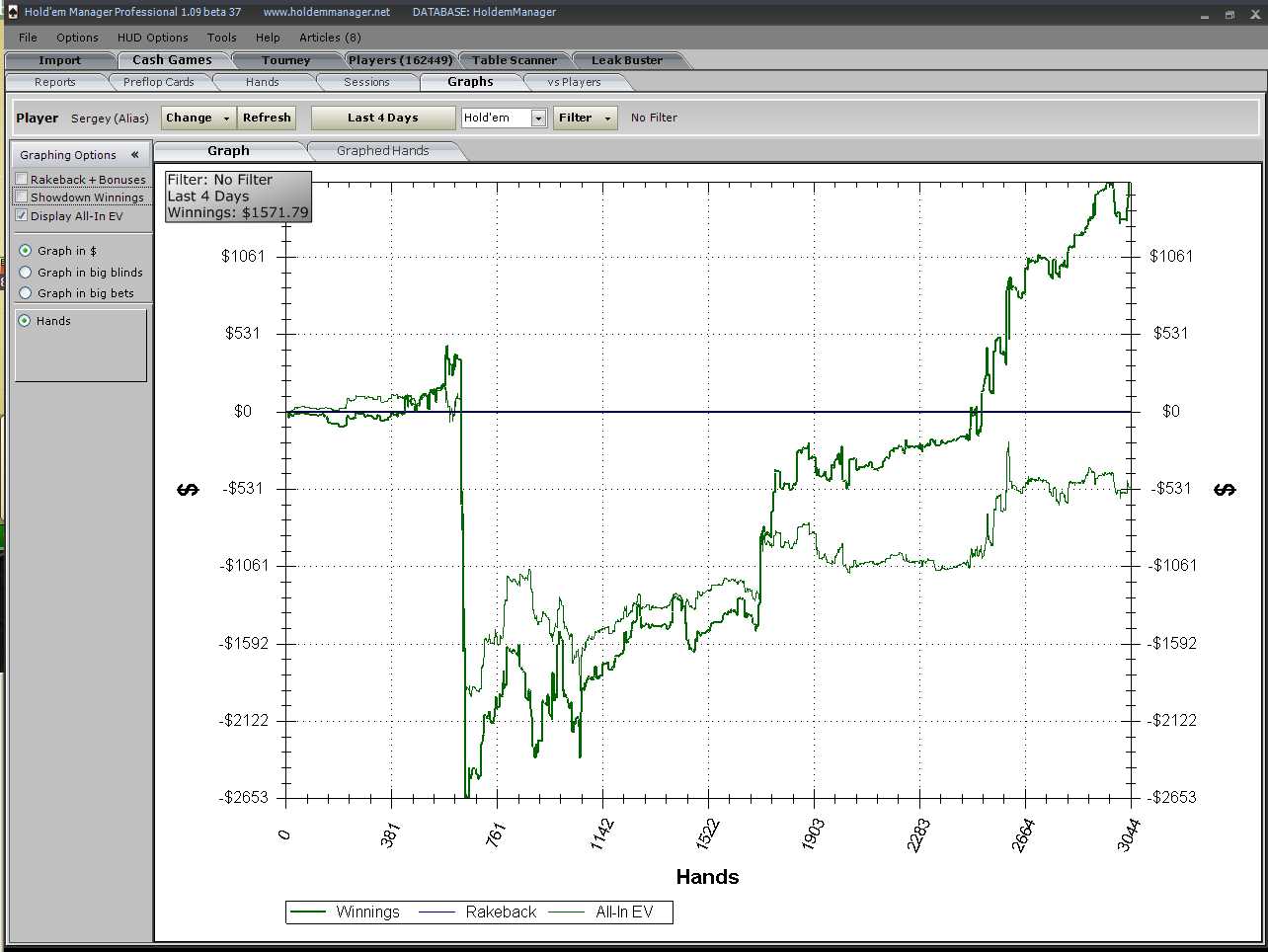The image size is (1268, 952).
Task: Switch to the Graphed Hands tab
Action: tap(382, 151)
